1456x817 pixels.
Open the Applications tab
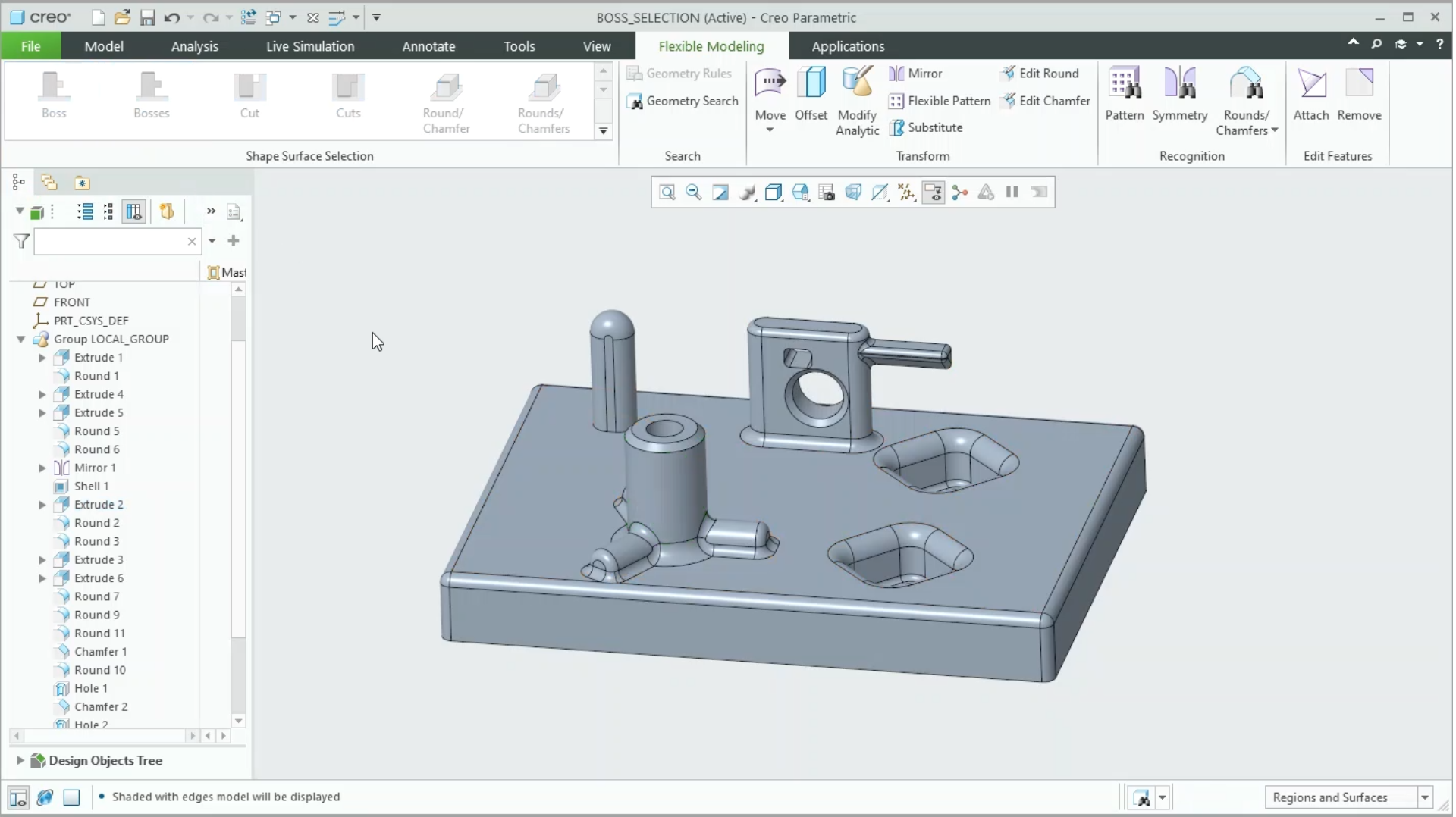tap(848, 46)
